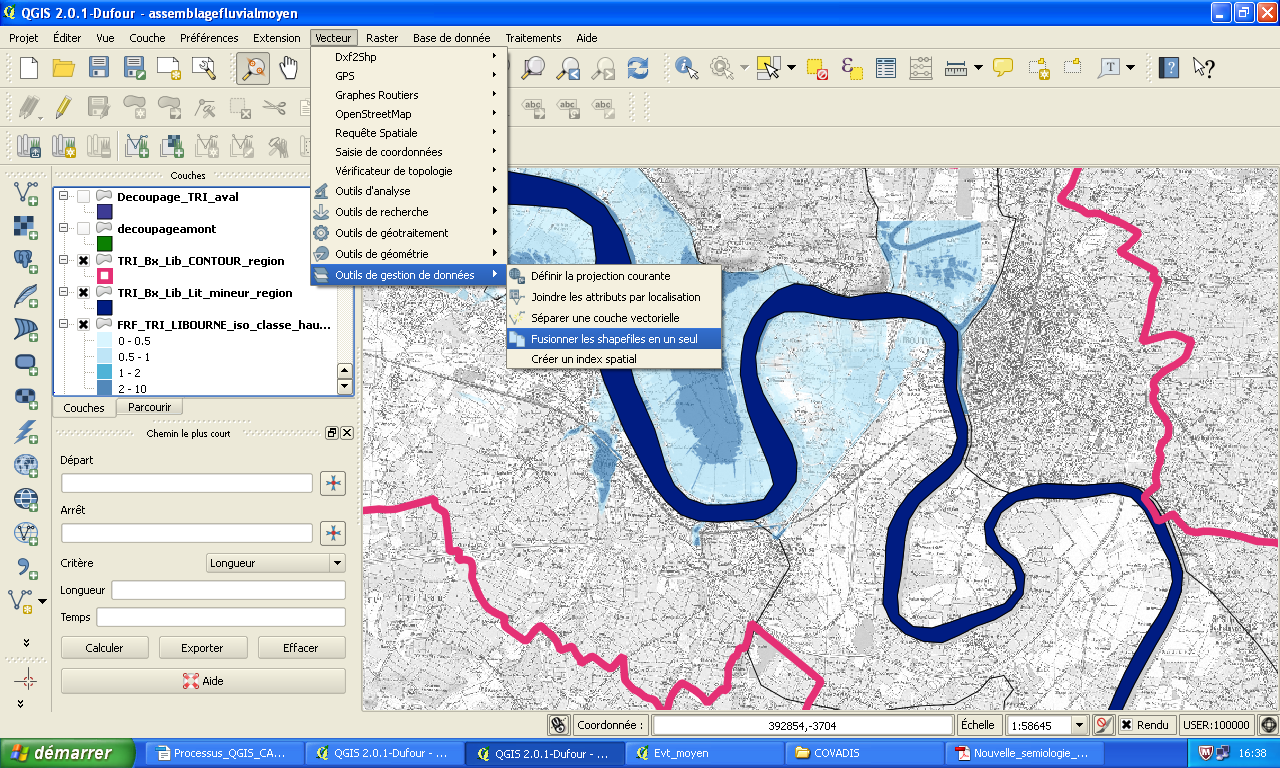Open the selection tool dropdown arrow
This screenshot has height=768, width=1280.
[x=791, y=68]
